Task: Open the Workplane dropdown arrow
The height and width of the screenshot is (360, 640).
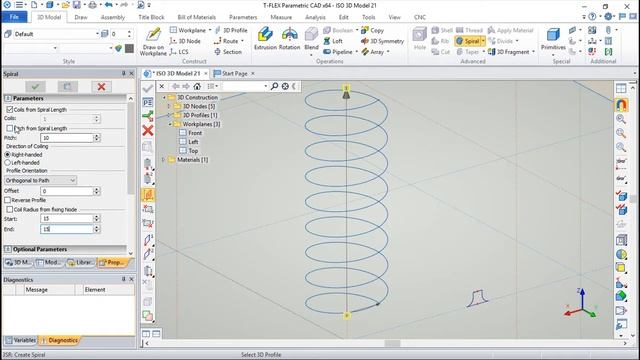Action: 210,30
